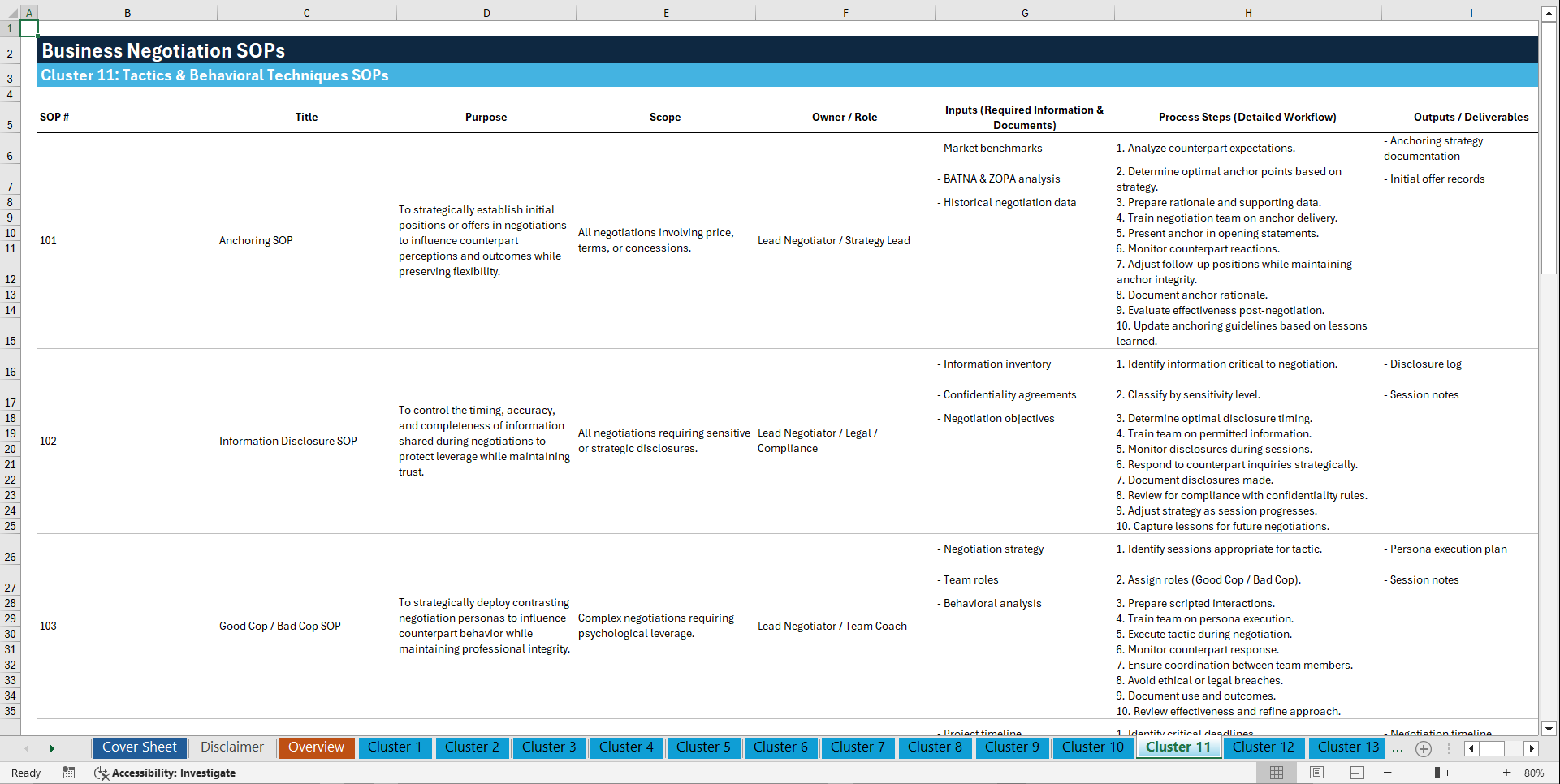
Task: Click the Normal view grid icon
Action: (x=1277, y=773)
